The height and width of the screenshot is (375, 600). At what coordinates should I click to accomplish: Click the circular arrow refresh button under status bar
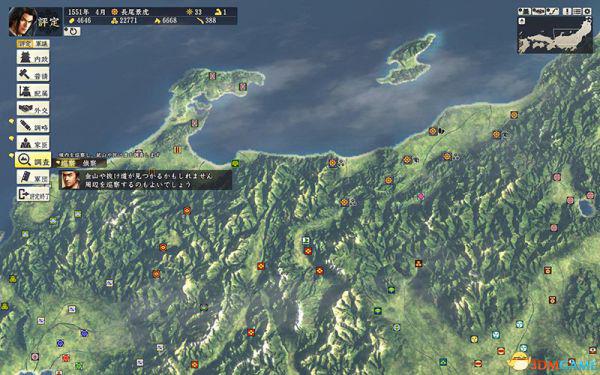(x=72, y=31)
